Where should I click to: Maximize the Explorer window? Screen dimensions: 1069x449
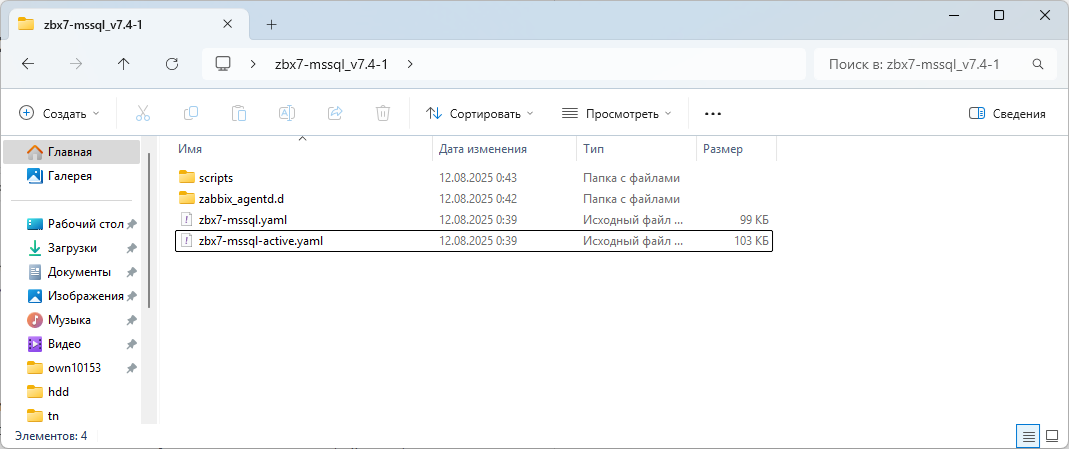coord(999,15)
